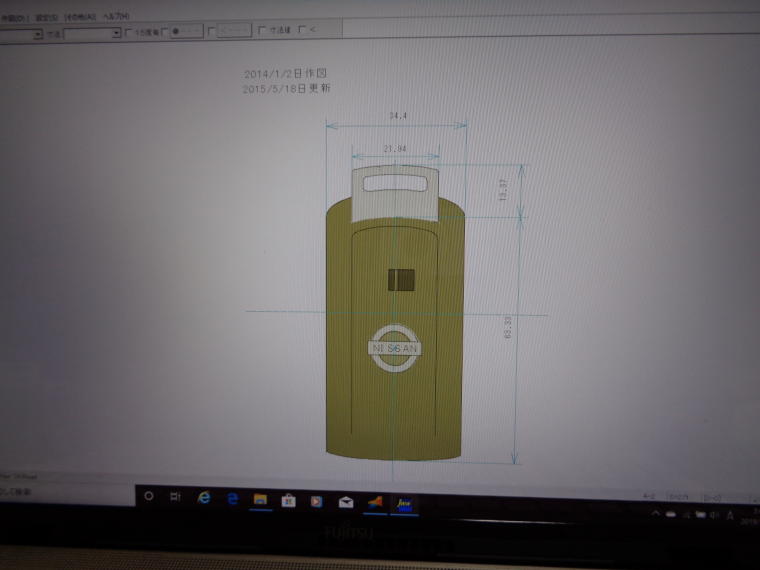Screen dimensions: 760x570
Task: Open the first menu on the left of the menu bar
Action: (15, 18)
